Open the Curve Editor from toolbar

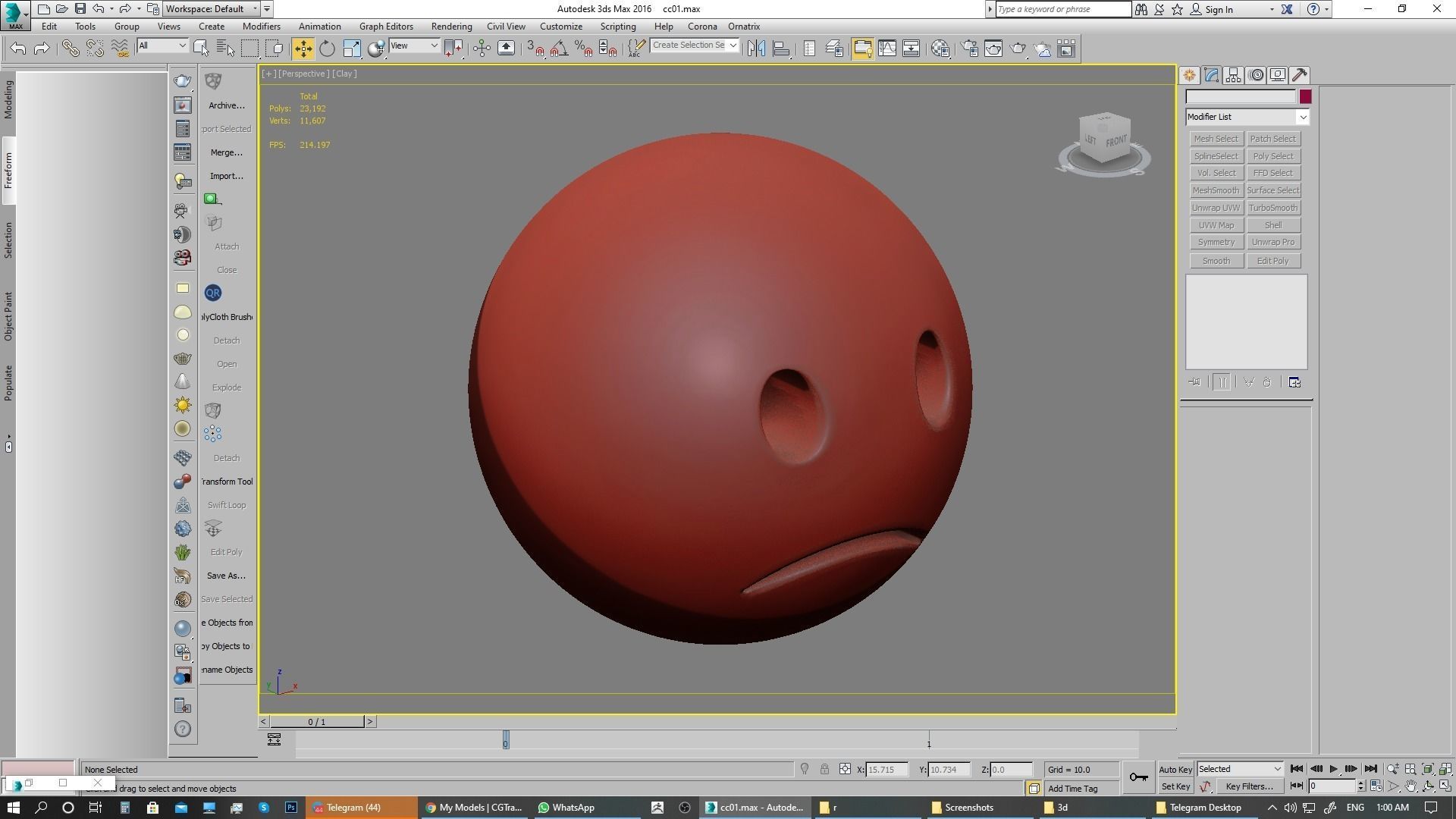click(886, 49)
